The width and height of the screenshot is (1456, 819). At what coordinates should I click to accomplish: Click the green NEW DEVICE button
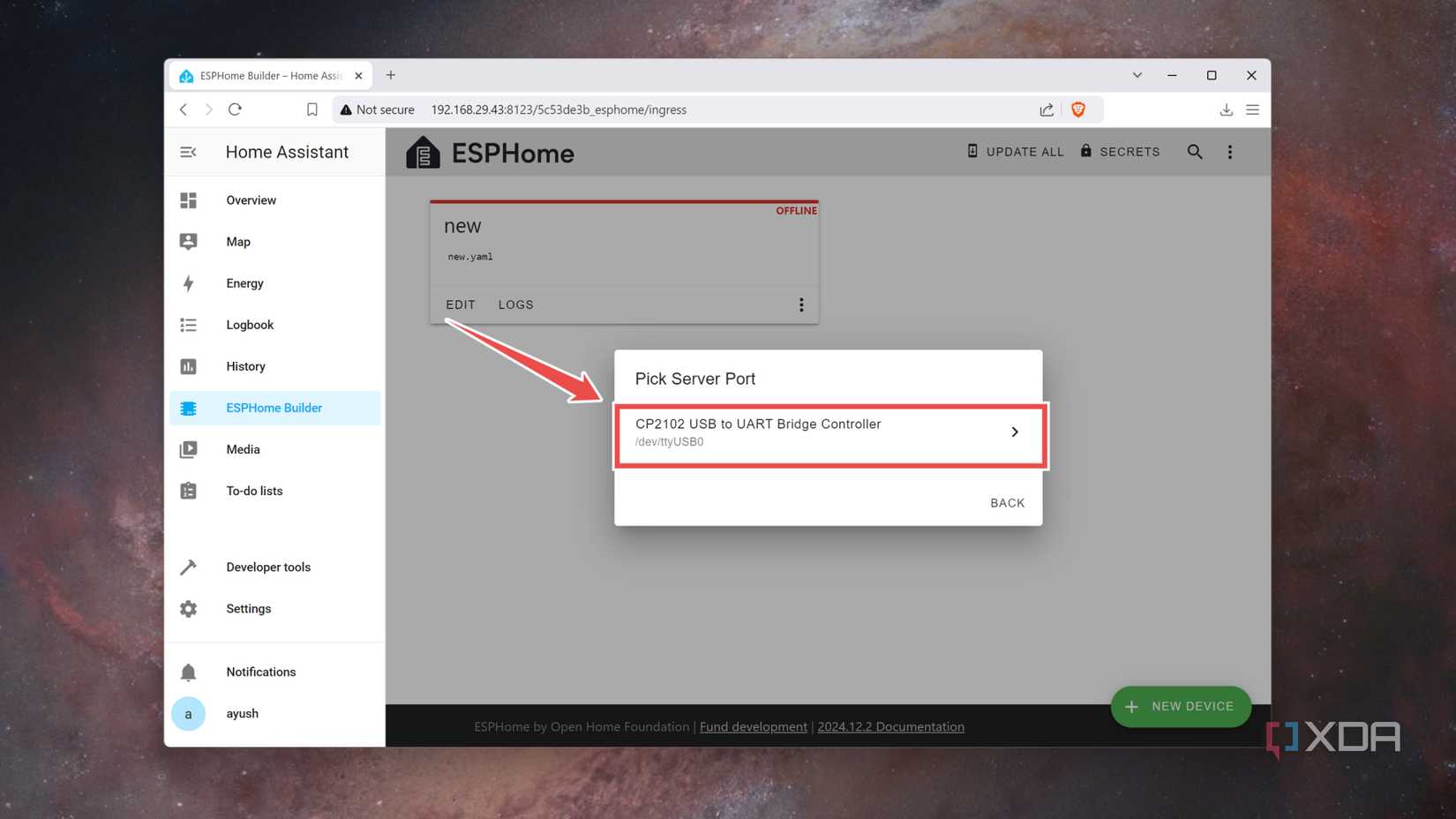pyautogui.click(x=1180, y=706)
